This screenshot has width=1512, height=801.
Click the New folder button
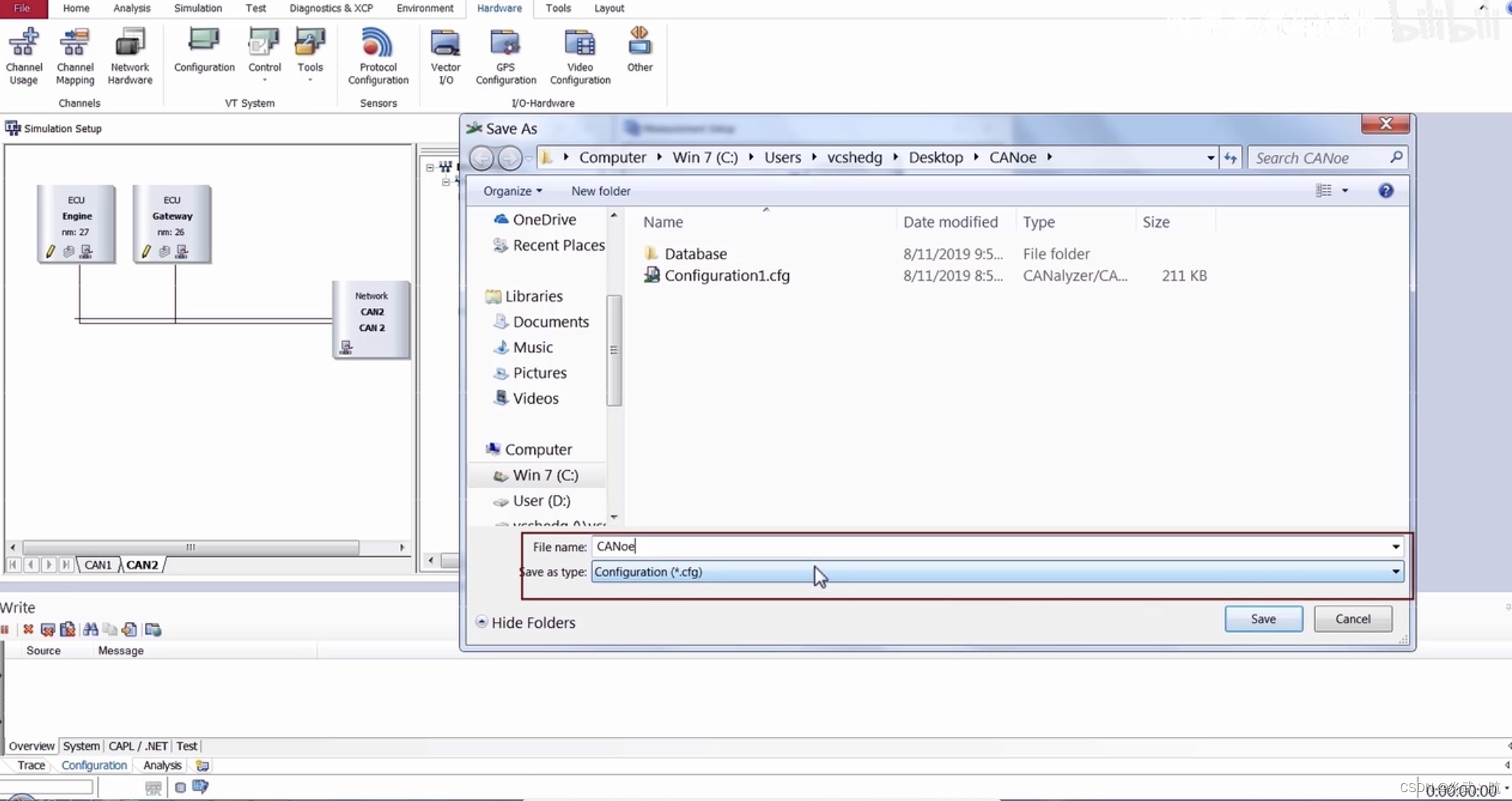pos(600,191)
